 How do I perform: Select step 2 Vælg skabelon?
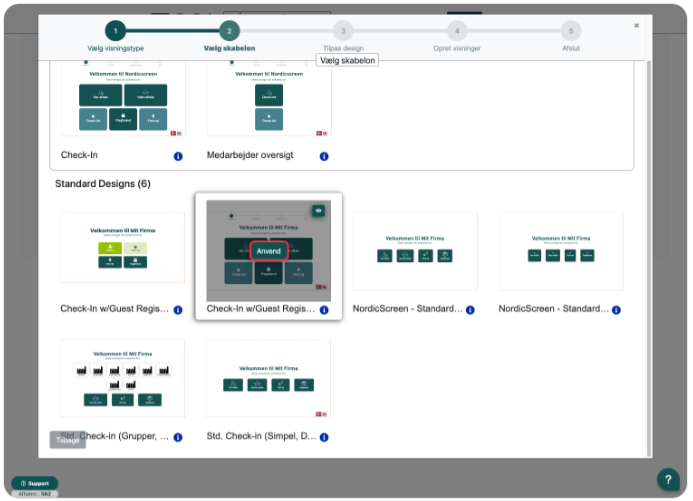(x=229, y=31)
